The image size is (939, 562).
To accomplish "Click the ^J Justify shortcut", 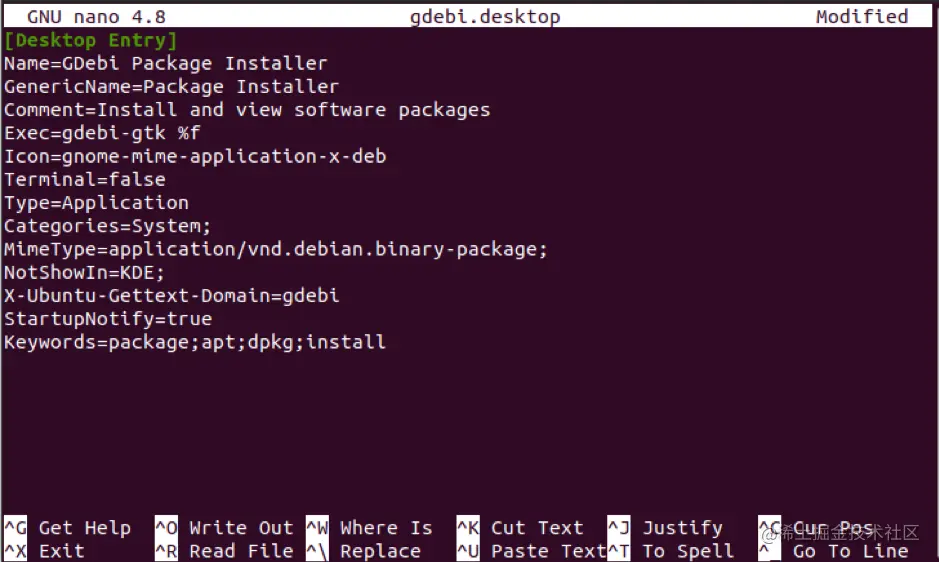I will point(665,528).
